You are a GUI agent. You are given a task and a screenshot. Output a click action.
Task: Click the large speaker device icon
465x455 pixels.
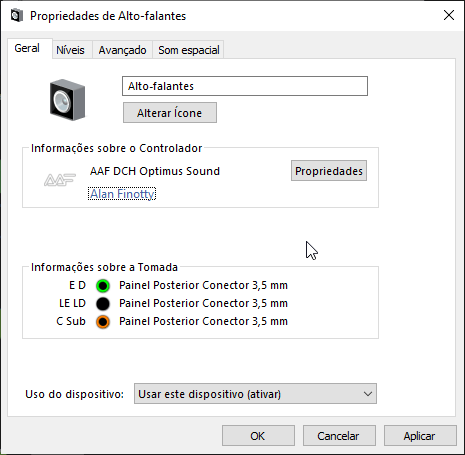tap(67, 100)
